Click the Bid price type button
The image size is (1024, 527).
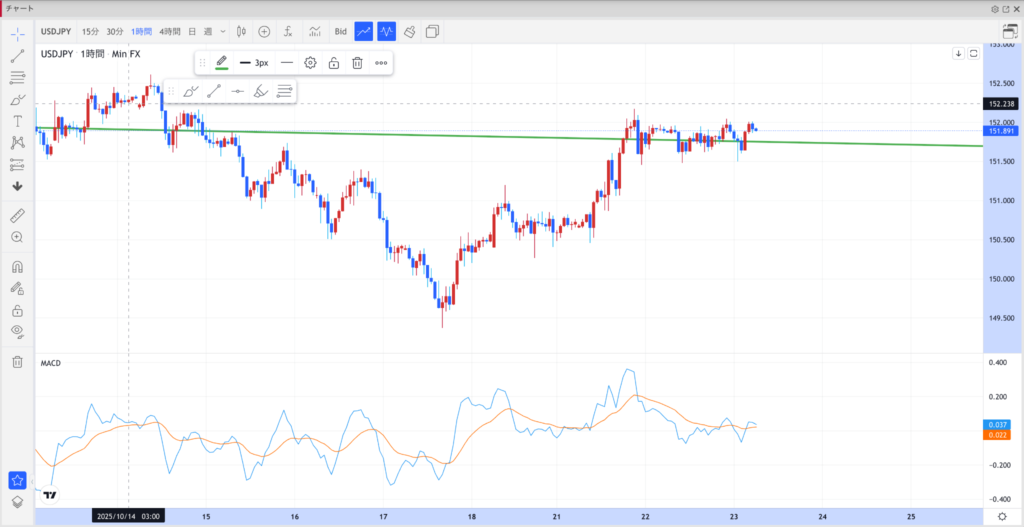pyautogui.click(x=341, y=32)
